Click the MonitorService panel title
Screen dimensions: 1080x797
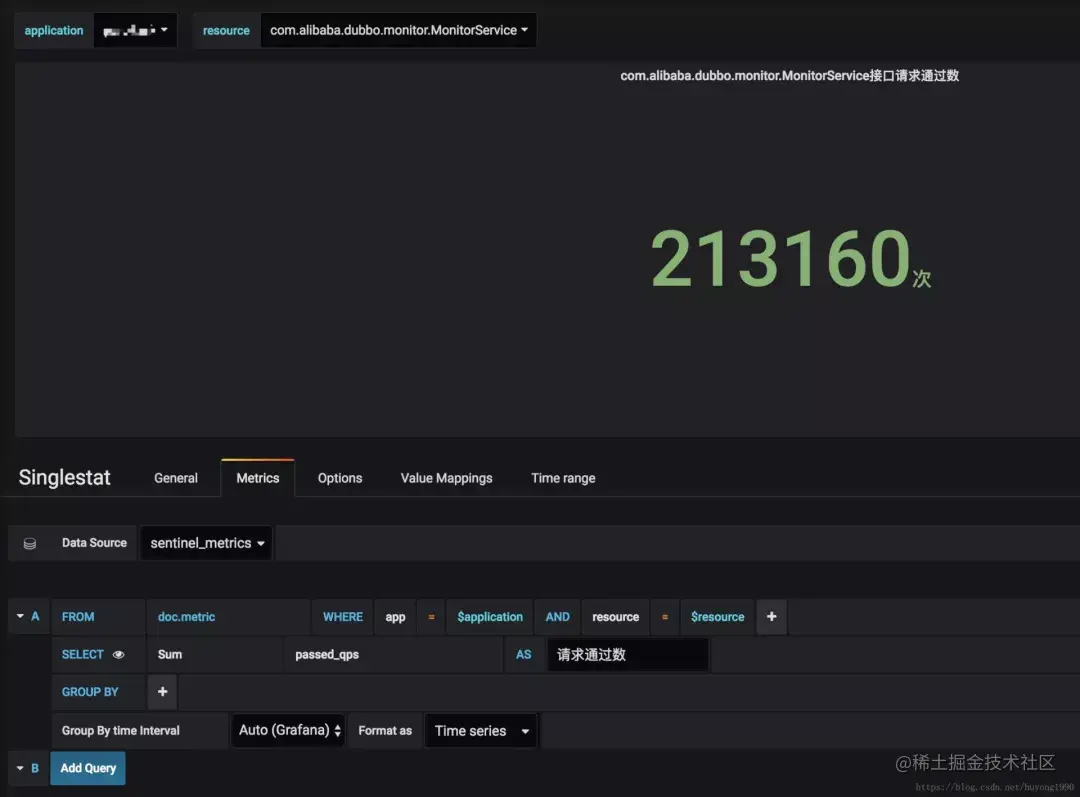point(789,76)
